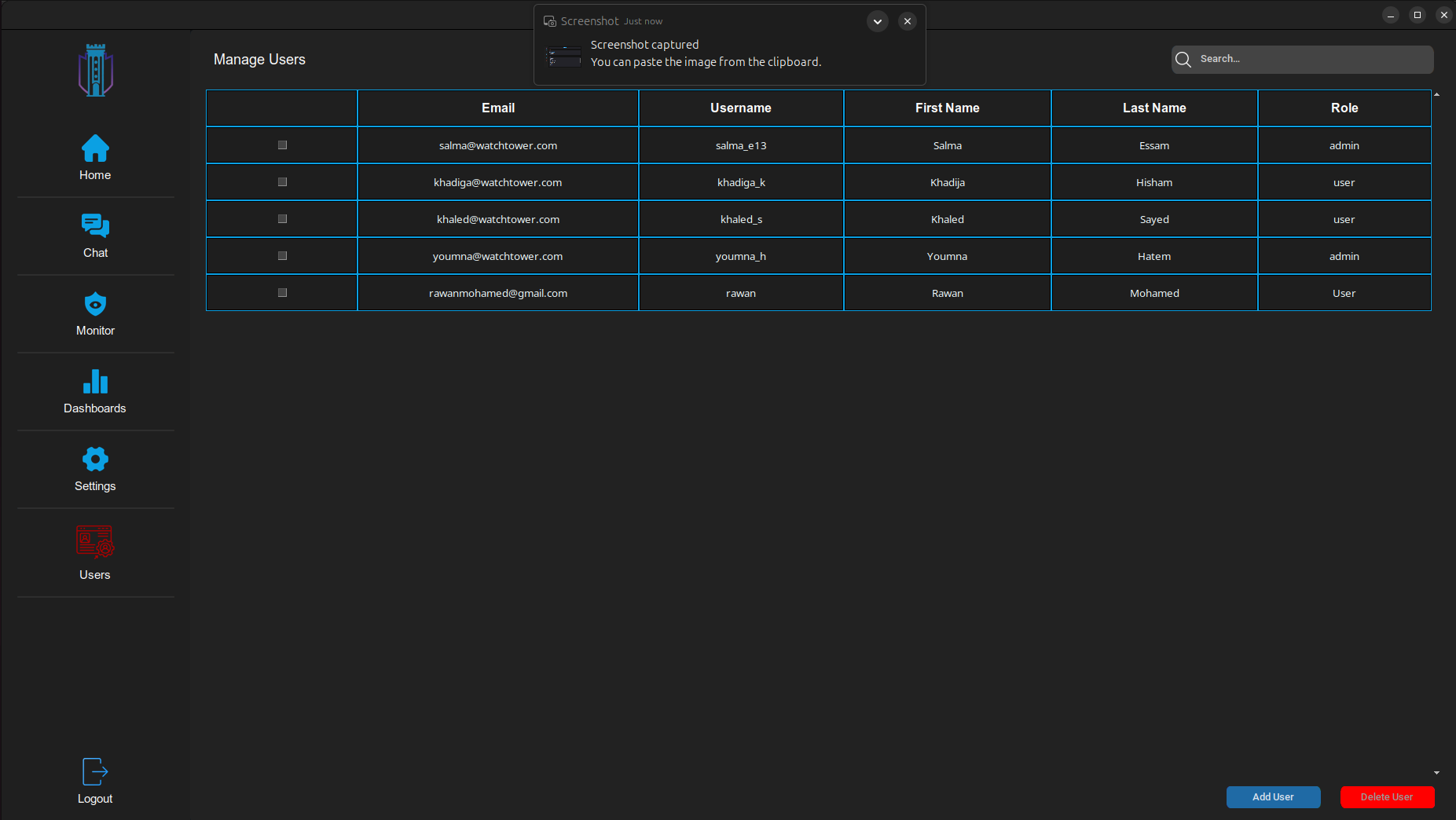The height and width of the screenshot is (820, 1456).
Task: Click the Delete User button
Action: click(x=1387, y=796)
